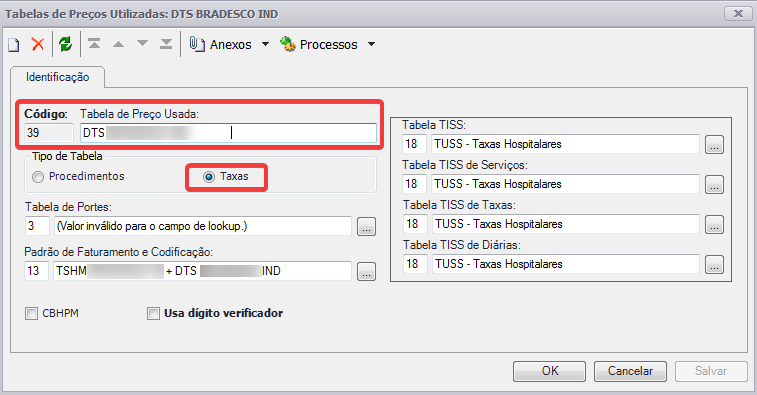The image size is (757, 395).
Task: Expand the Processos dropdown arrow
Action: coord(371,44)
